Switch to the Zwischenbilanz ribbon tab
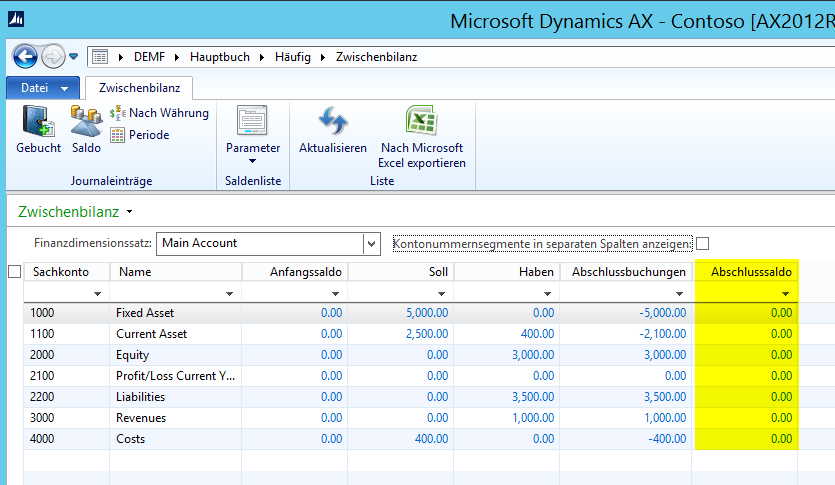The width and height of the screenshot is (835, 485). click(139, 88)
